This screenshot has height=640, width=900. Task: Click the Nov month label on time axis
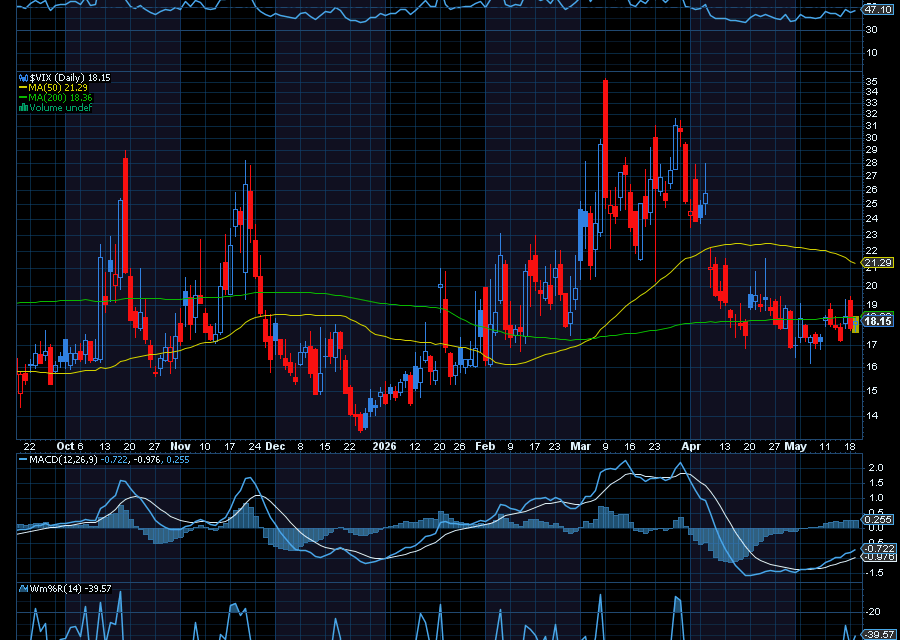point(180,447)
